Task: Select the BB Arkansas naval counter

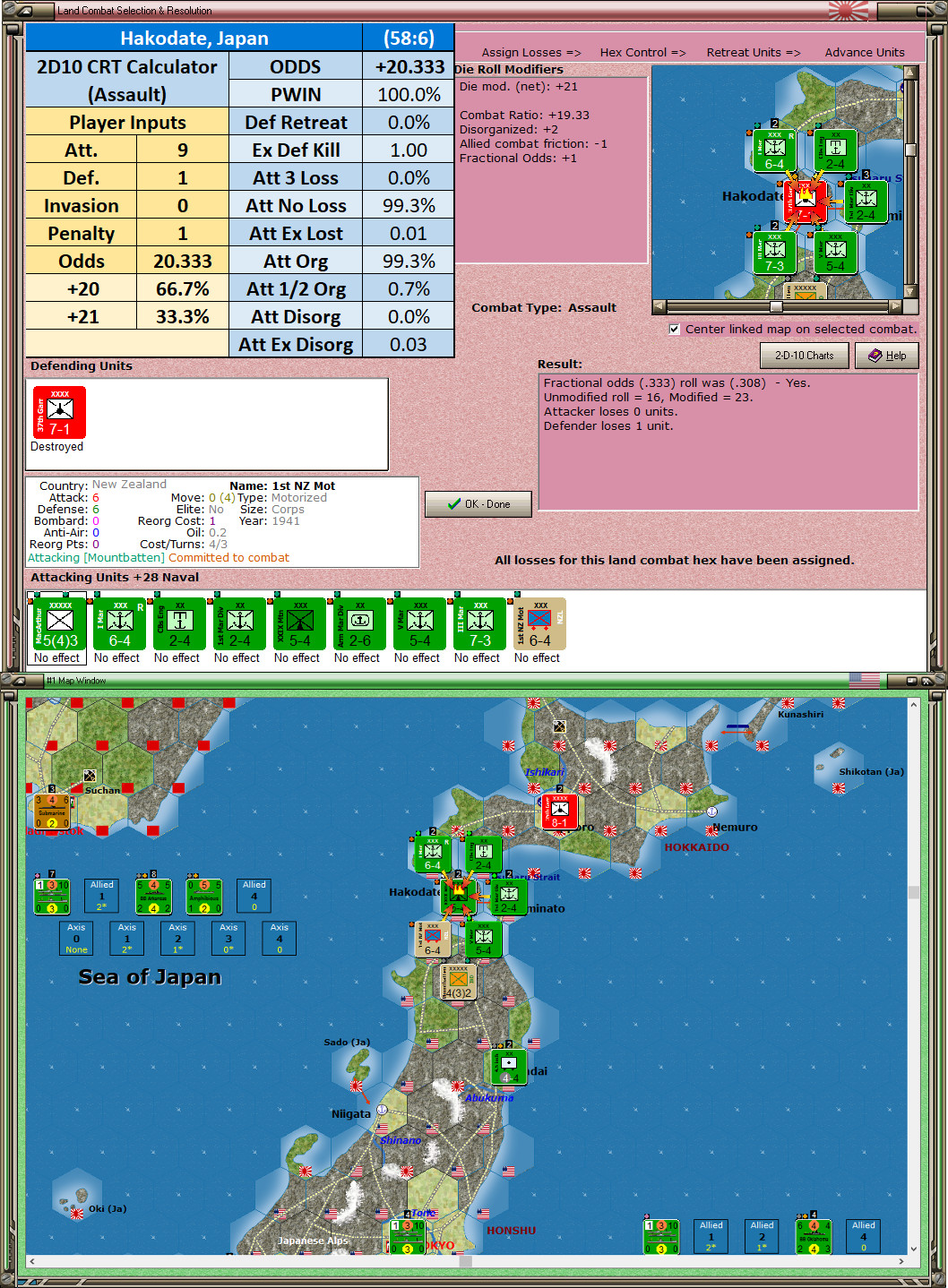Action: (153, 896)
